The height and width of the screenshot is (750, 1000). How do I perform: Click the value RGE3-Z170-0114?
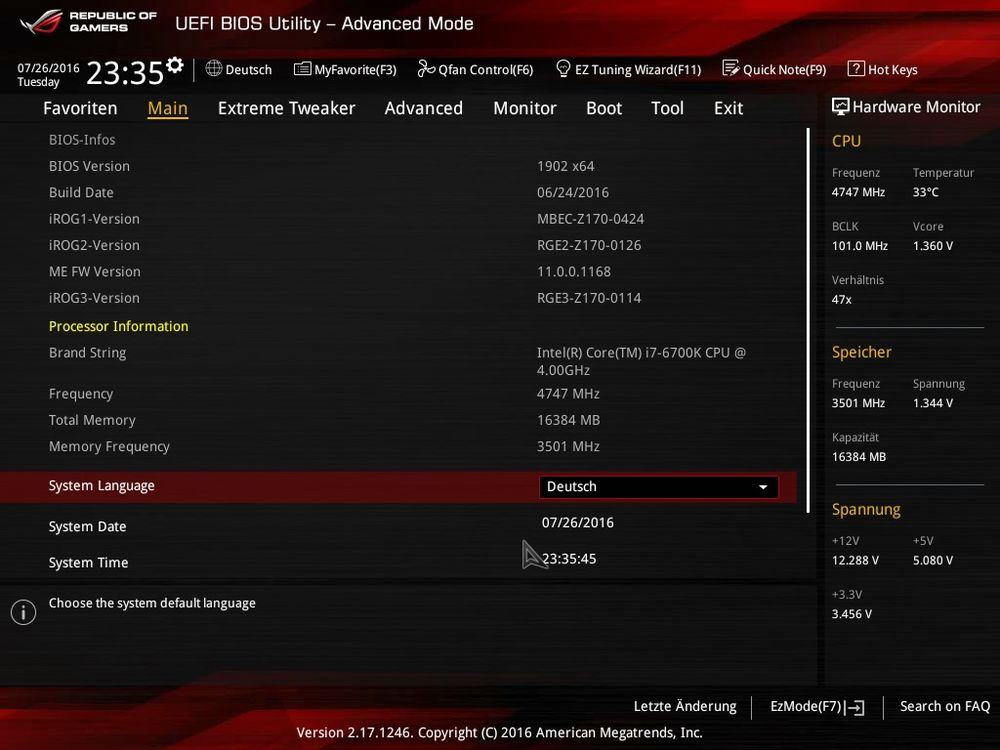589,298
